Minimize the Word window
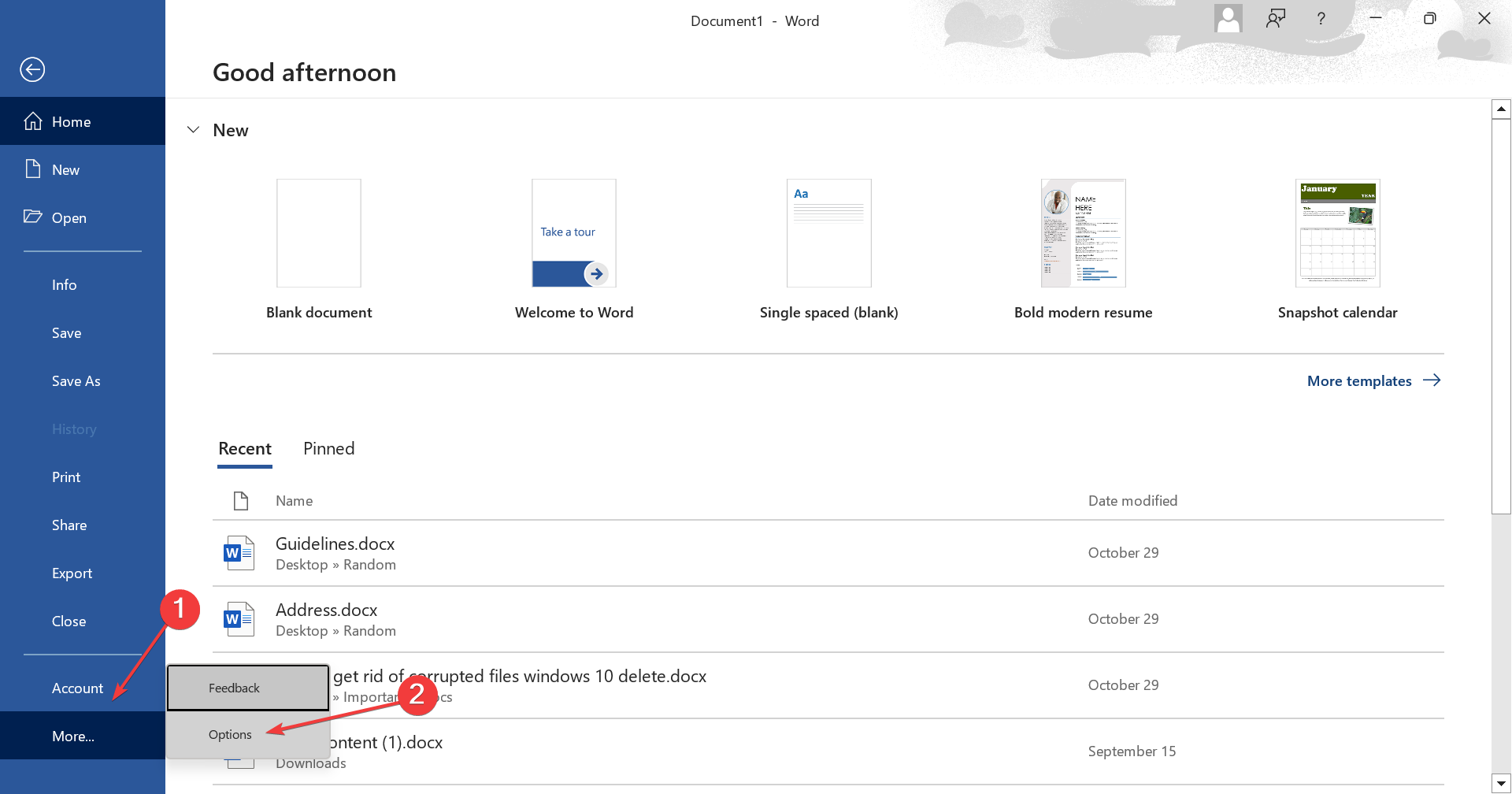 click(1376, 19)
